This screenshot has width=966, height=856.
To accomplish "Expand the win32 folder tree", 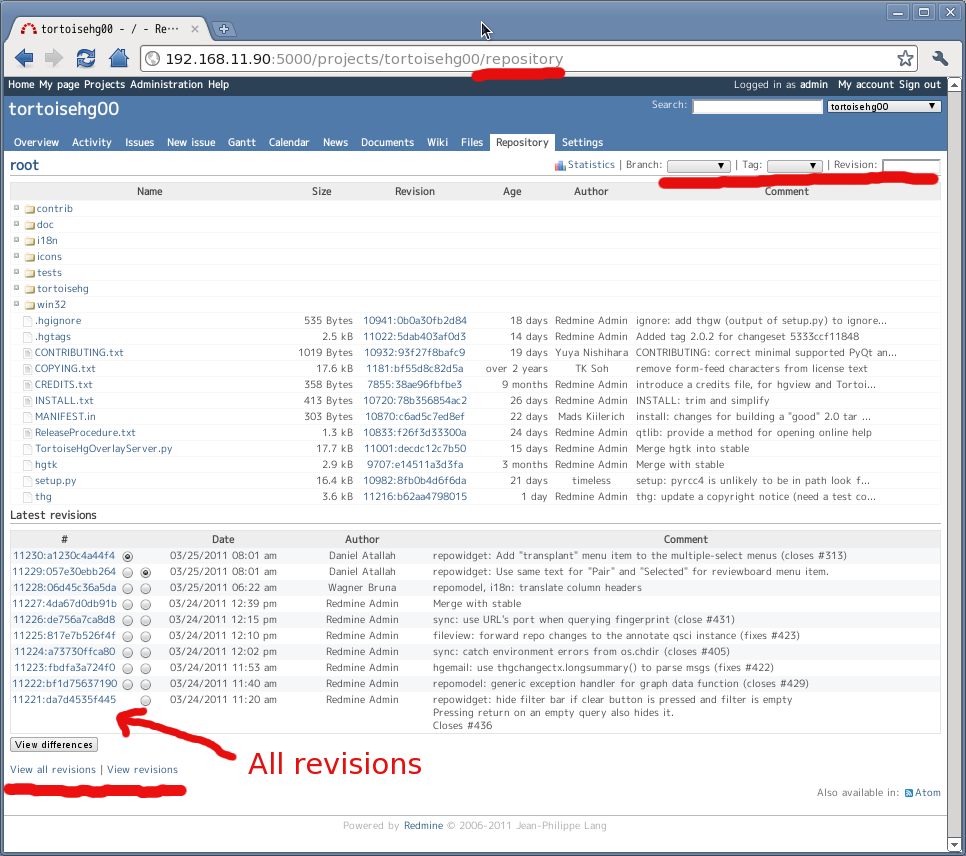I will pos(17,304).
